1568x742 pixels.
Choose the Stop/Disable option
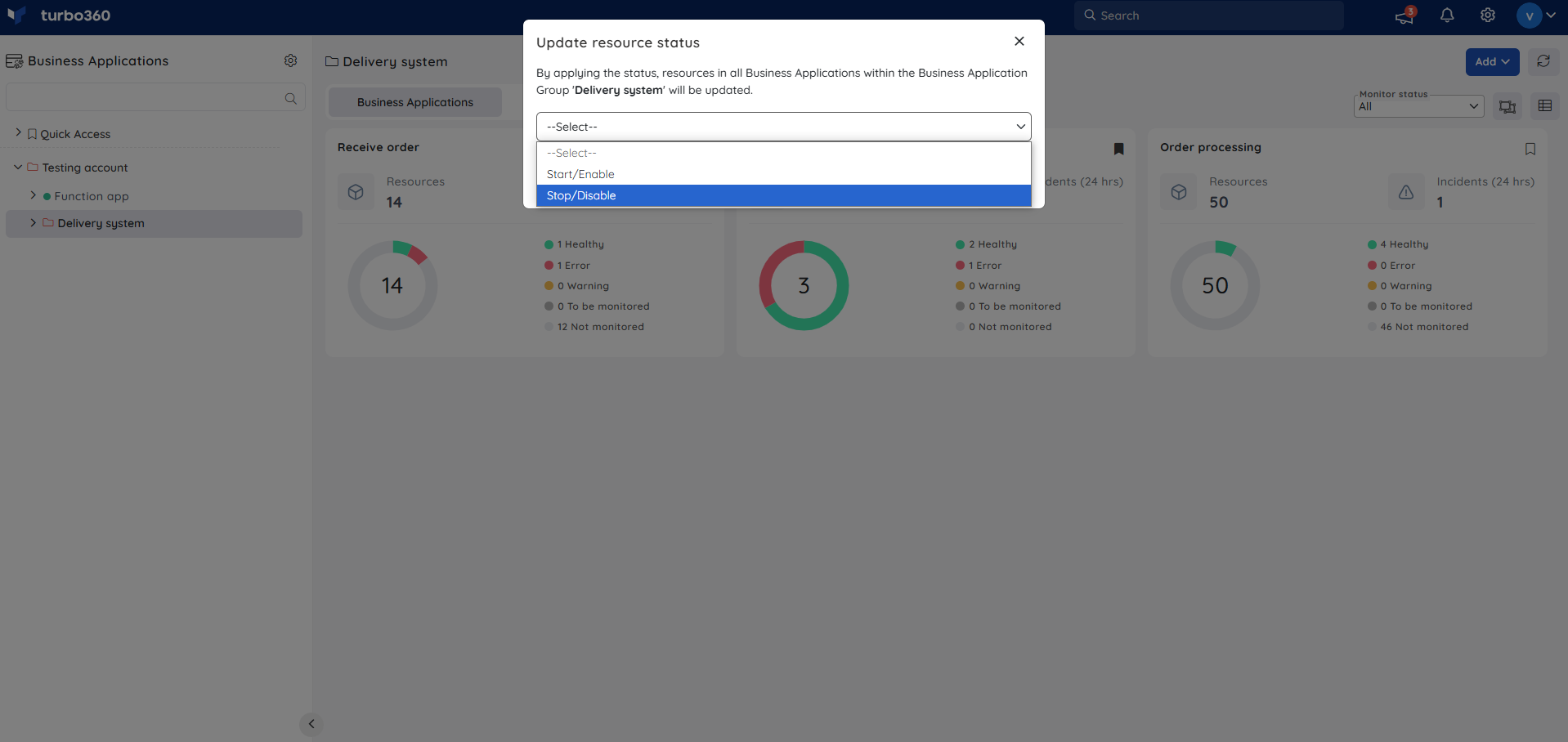pos(784,195)
